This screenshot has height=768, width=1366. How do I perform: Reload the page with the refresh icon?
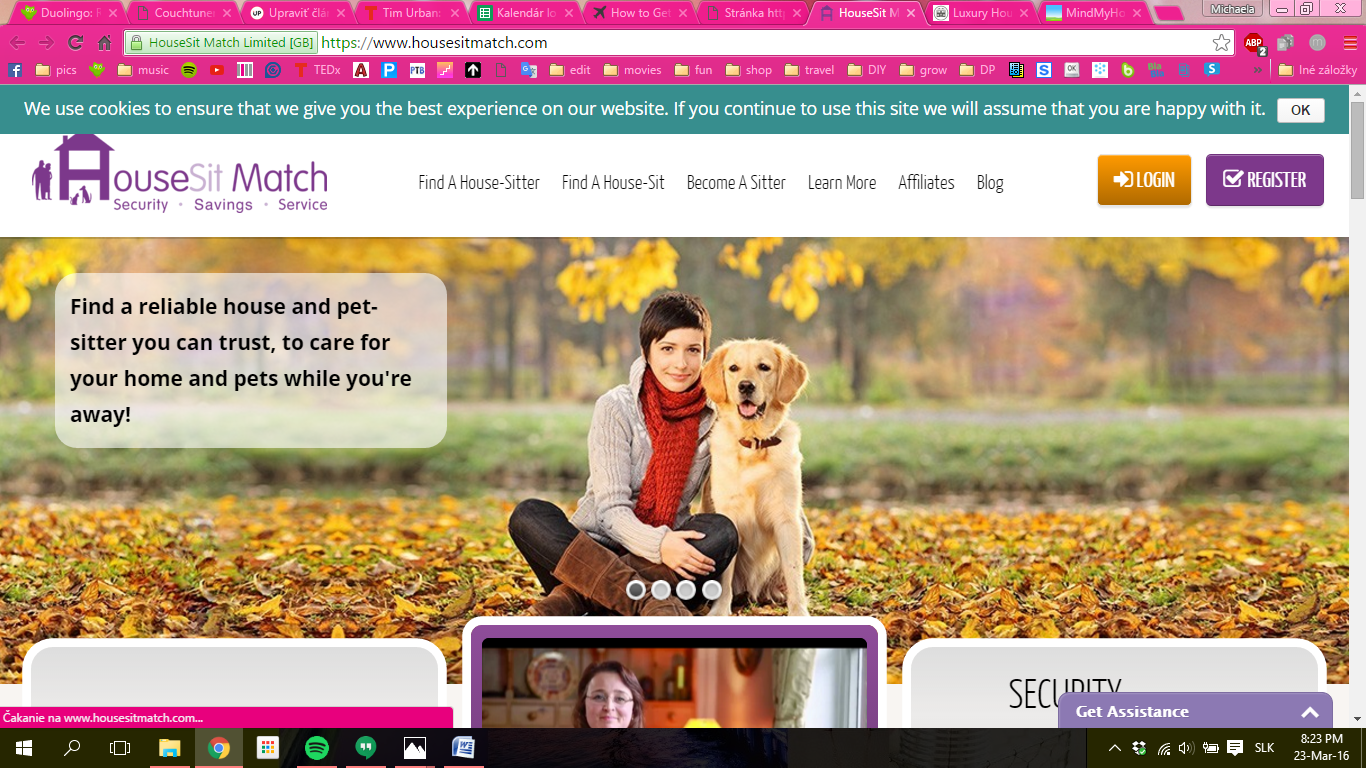coord(75,43)
